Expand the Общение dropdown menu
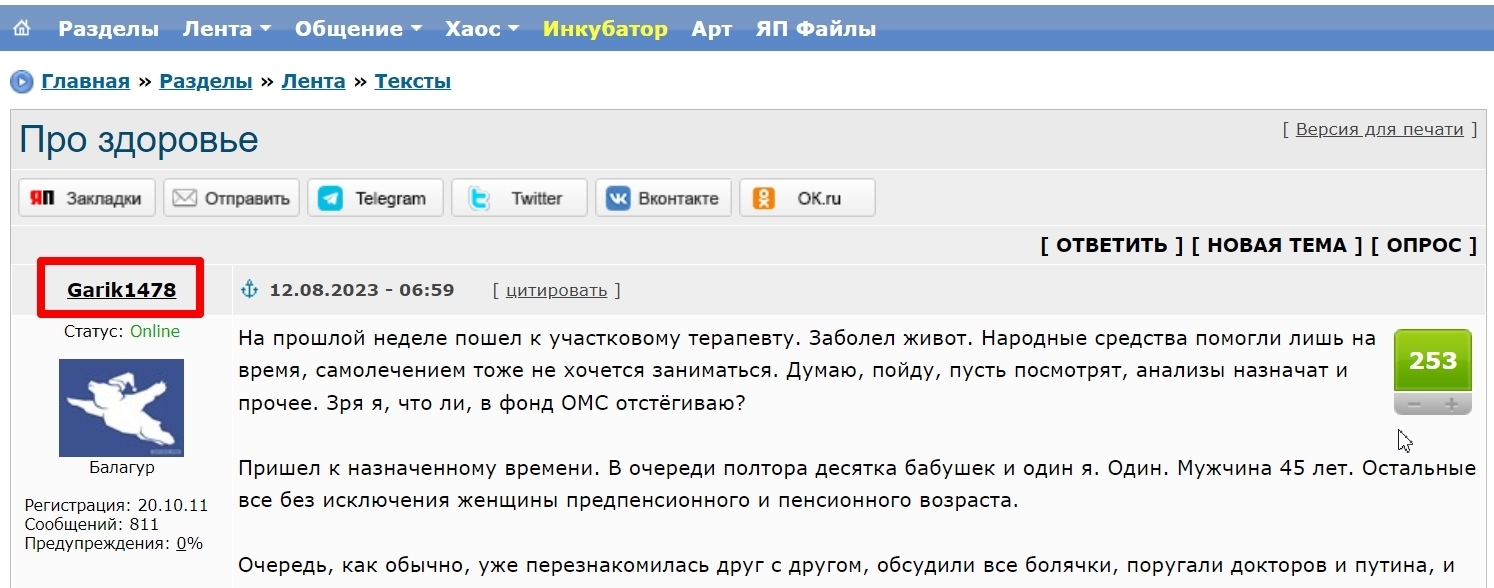Viewport: 1494px width, 588px height. coord(358,29)
